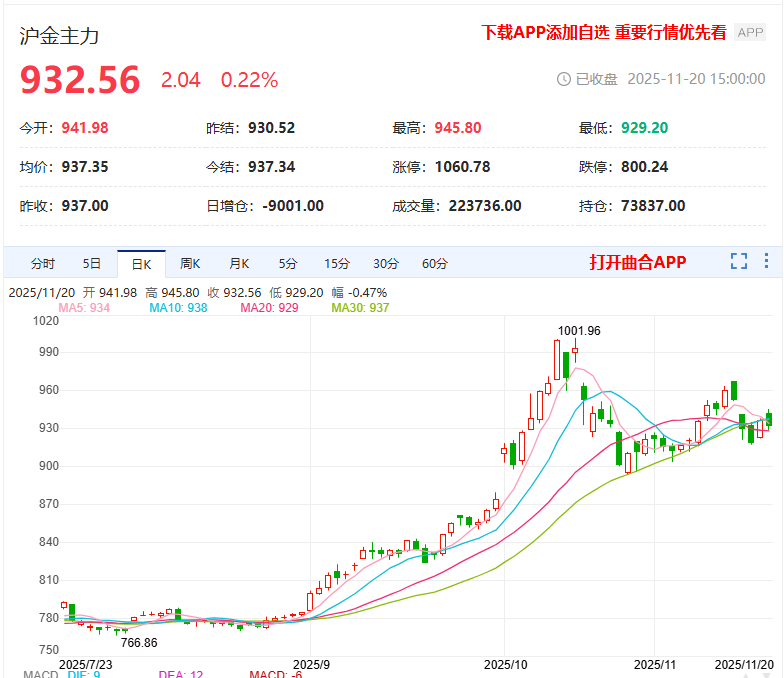This screenshot has height=678, width=784.
Task: Click the clock icon beside 已收盘
Action: tap(564, 79)
